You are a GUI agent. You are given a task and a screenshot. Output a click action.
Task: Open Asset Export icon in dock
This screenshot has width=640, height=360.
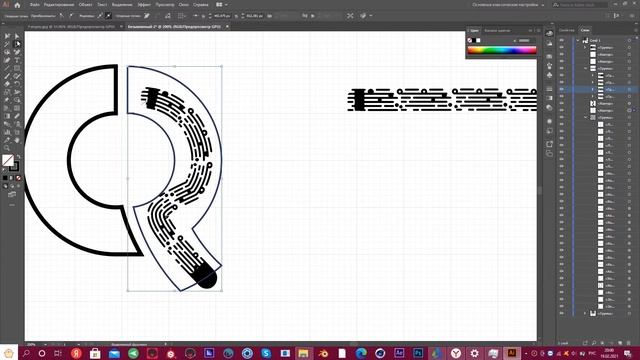pos(549,144)
